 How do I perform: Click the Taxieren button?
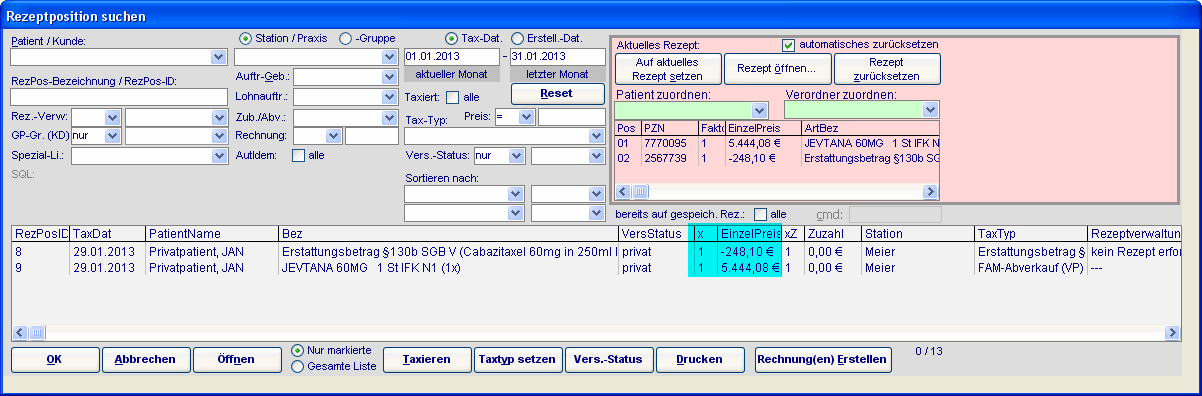427,359
